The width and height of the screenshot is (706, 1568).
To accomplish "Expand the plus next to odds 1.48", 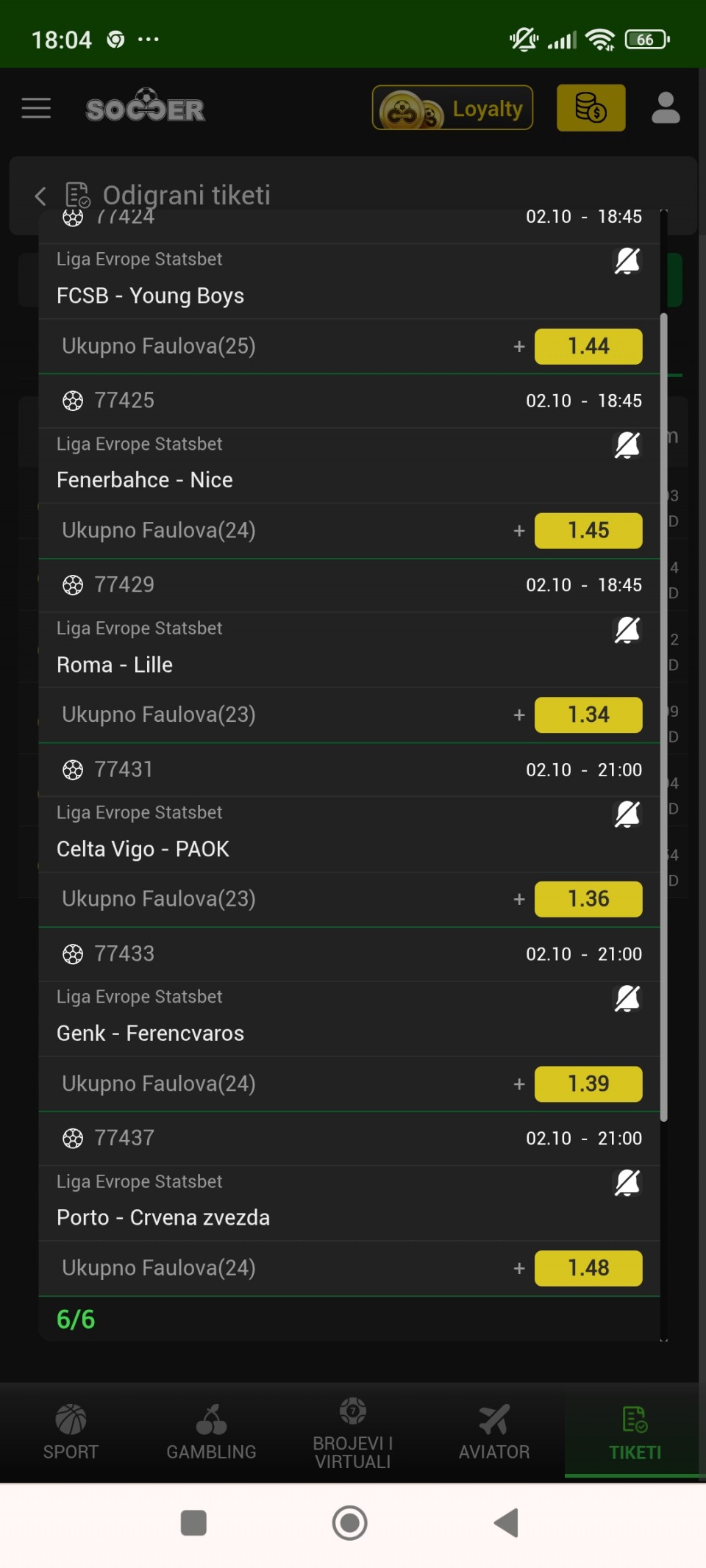I will 519,1269.
